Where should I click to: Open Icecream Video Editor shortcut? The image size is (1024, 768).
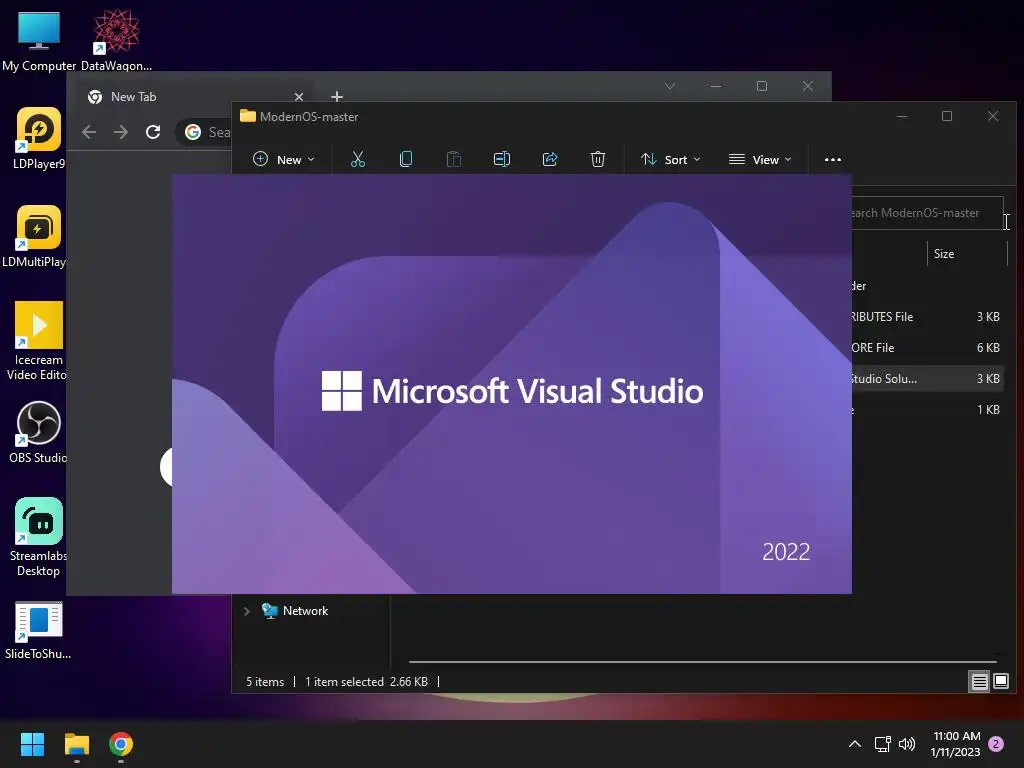pos(39,341)
